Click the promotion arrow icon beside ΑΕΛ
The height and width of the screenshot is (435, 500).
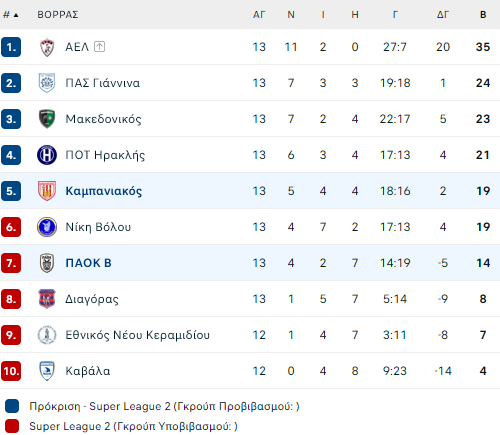(99, 47)
